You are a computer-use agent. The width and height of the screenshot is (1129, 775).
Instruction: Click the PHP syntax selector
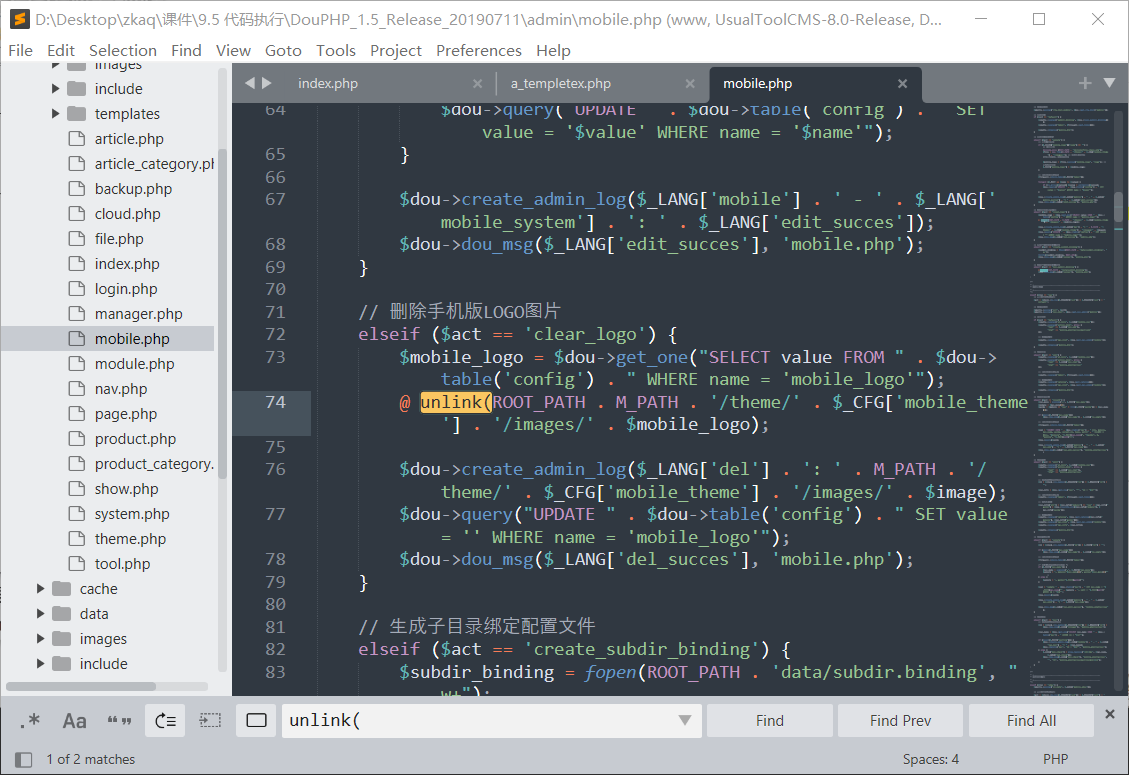point(1055,759)
